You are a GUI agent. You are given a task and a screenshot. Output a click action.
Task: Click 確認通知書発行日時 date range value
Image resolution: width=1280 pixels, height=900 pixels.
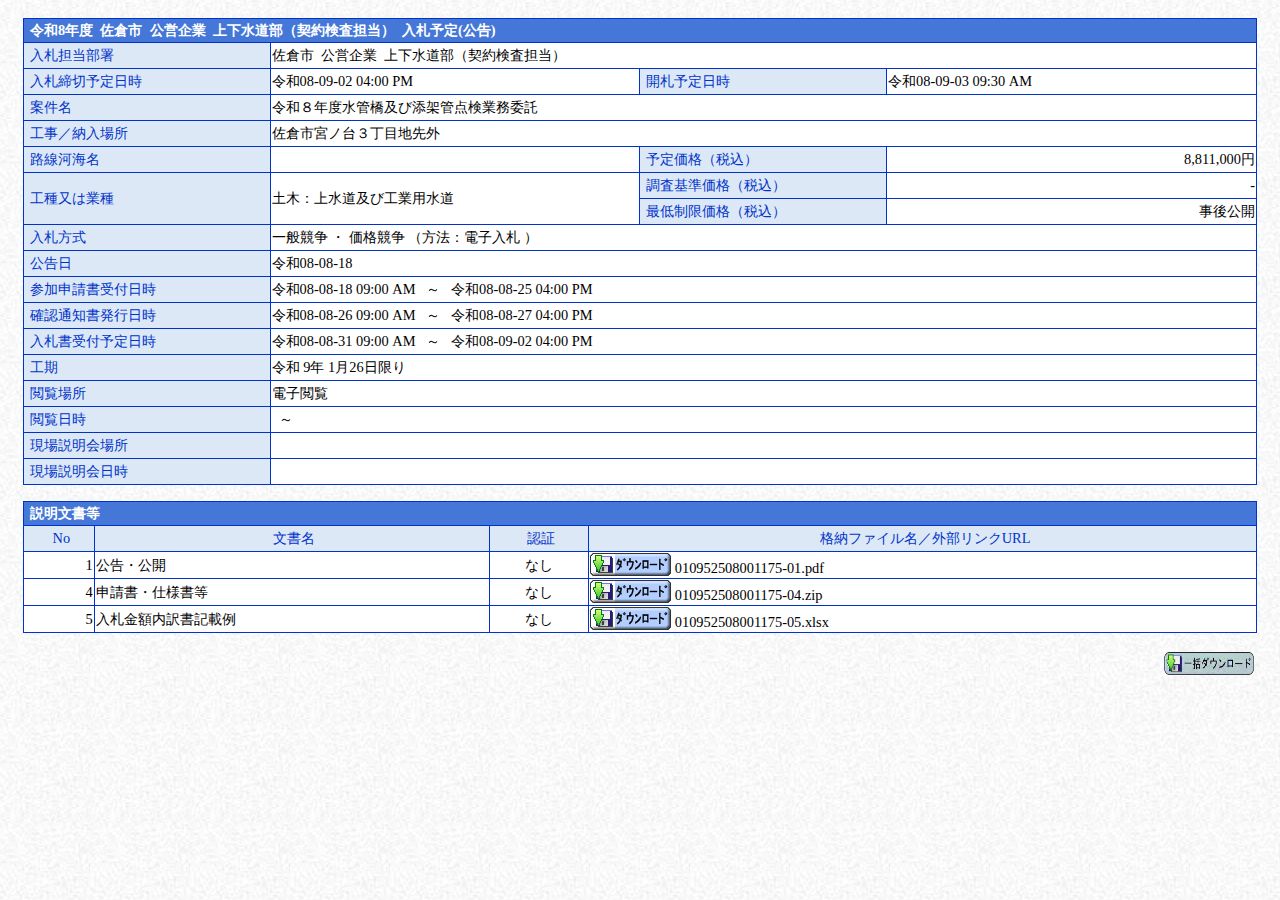(432, 315)
